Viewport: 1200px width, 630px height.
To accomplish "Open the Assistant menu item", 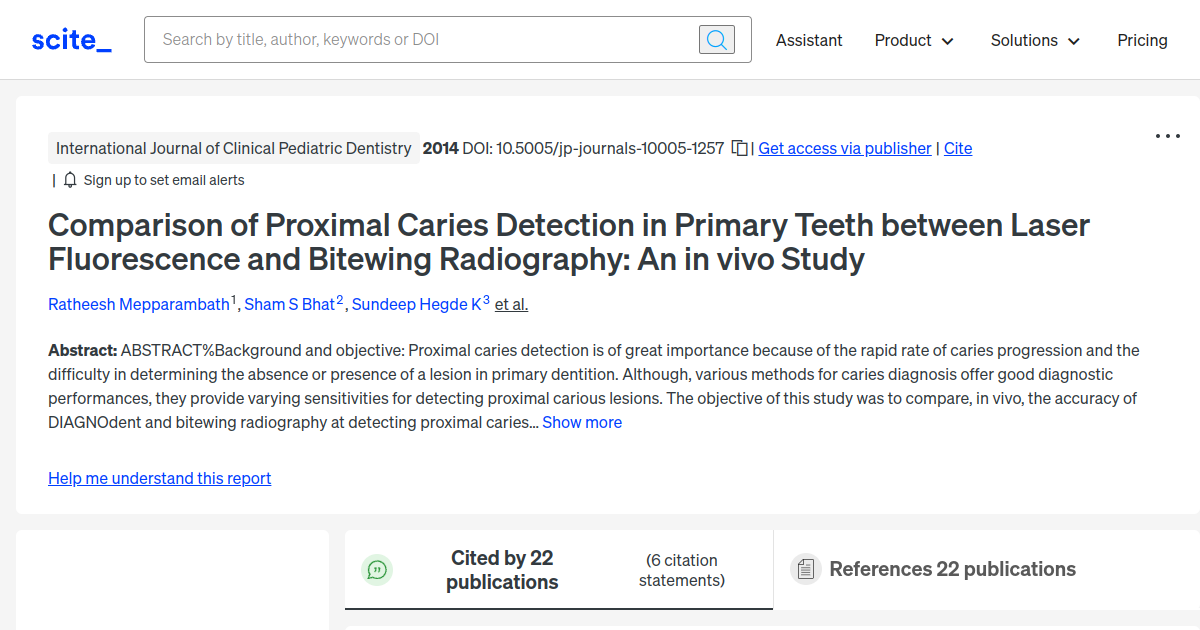I will (809, 40).
